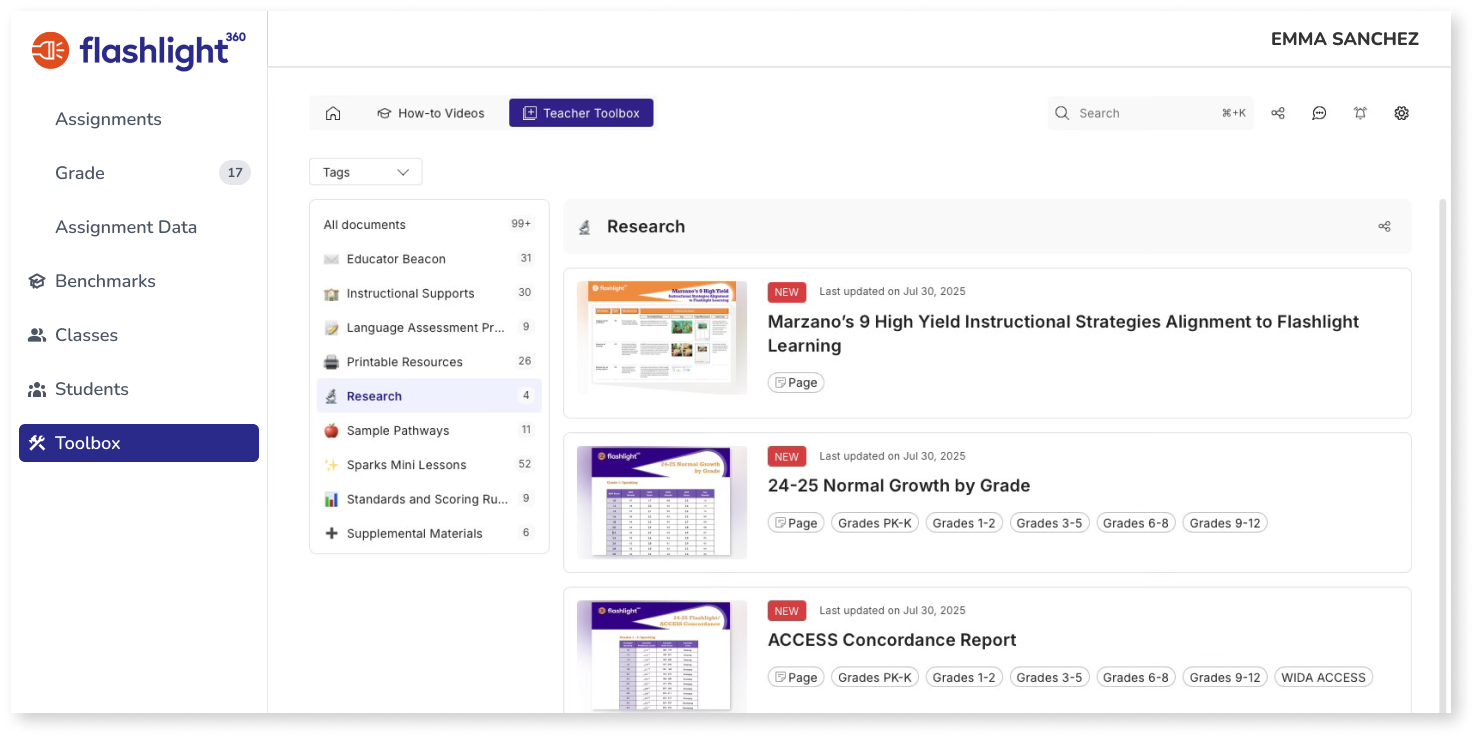Select All documents category
Image resolution: width=1476 pixels, height=738 pixels.
[429, 225]
